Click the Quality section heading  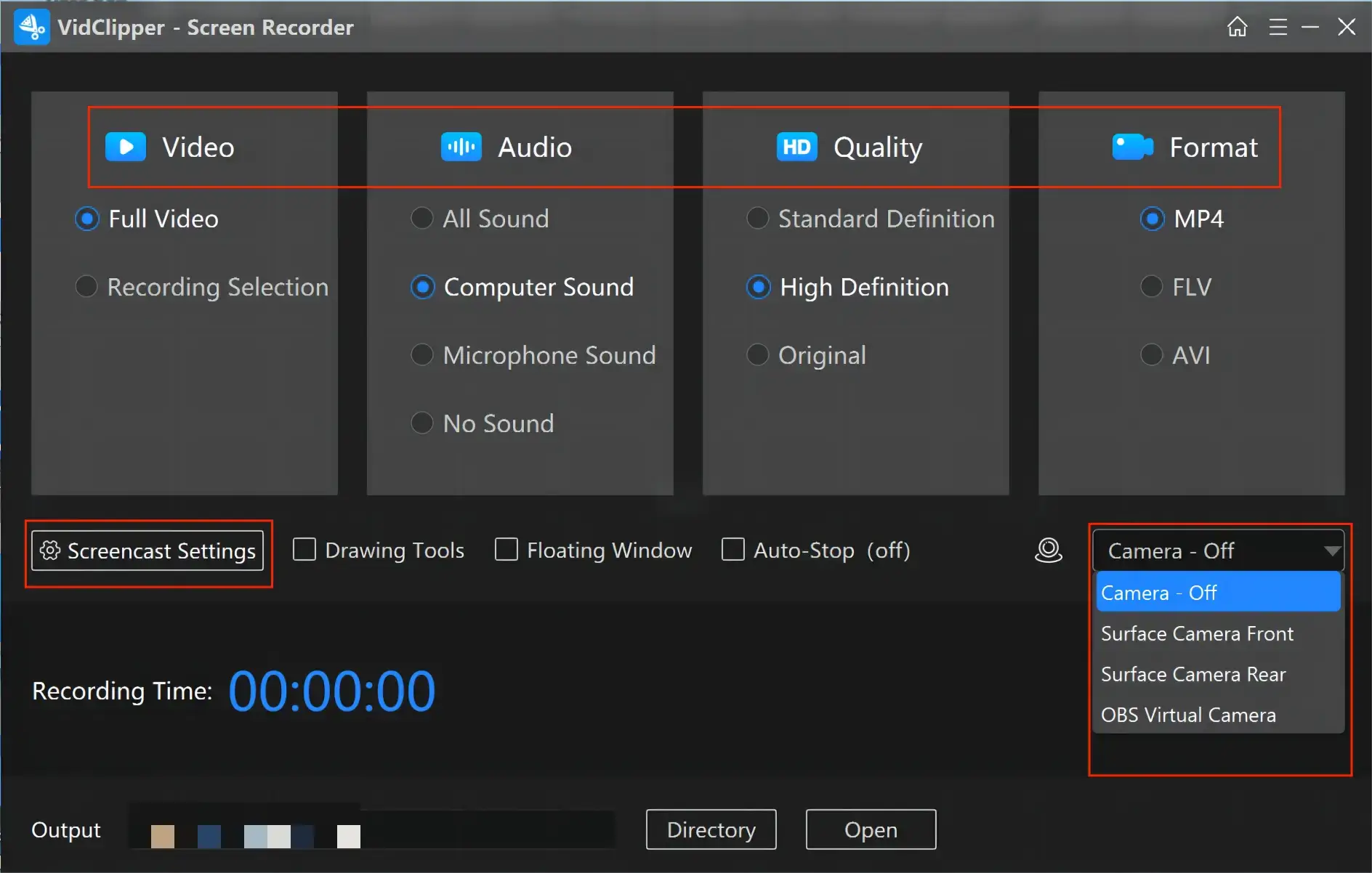[878, 147]
